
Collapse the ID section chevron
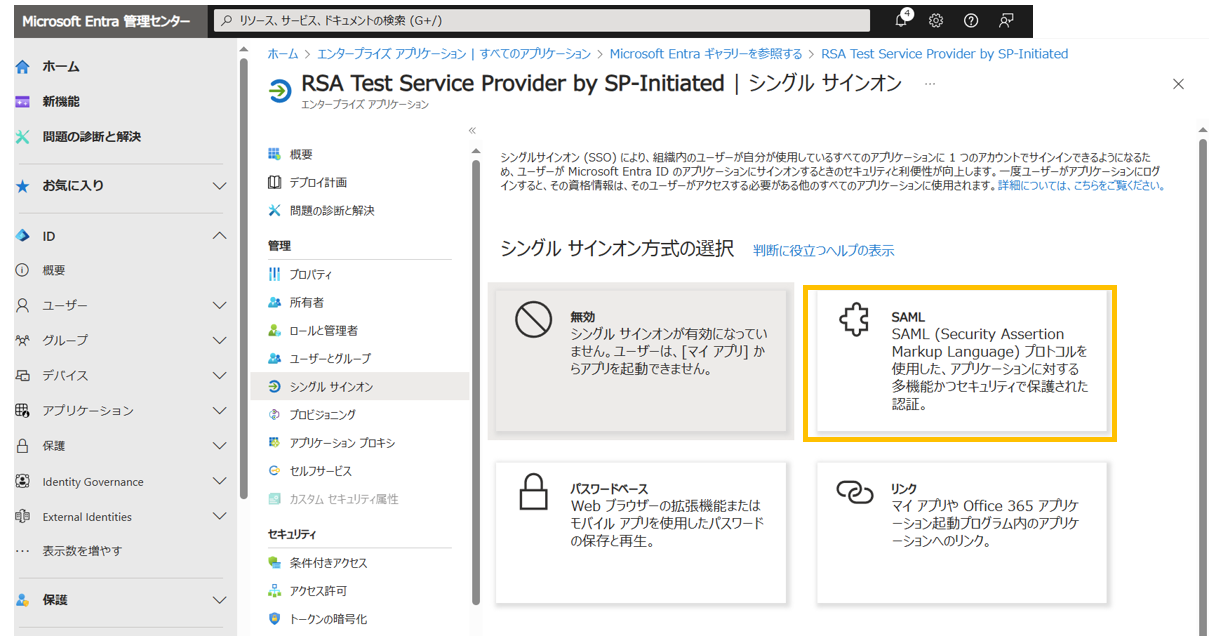coord(220,236)
